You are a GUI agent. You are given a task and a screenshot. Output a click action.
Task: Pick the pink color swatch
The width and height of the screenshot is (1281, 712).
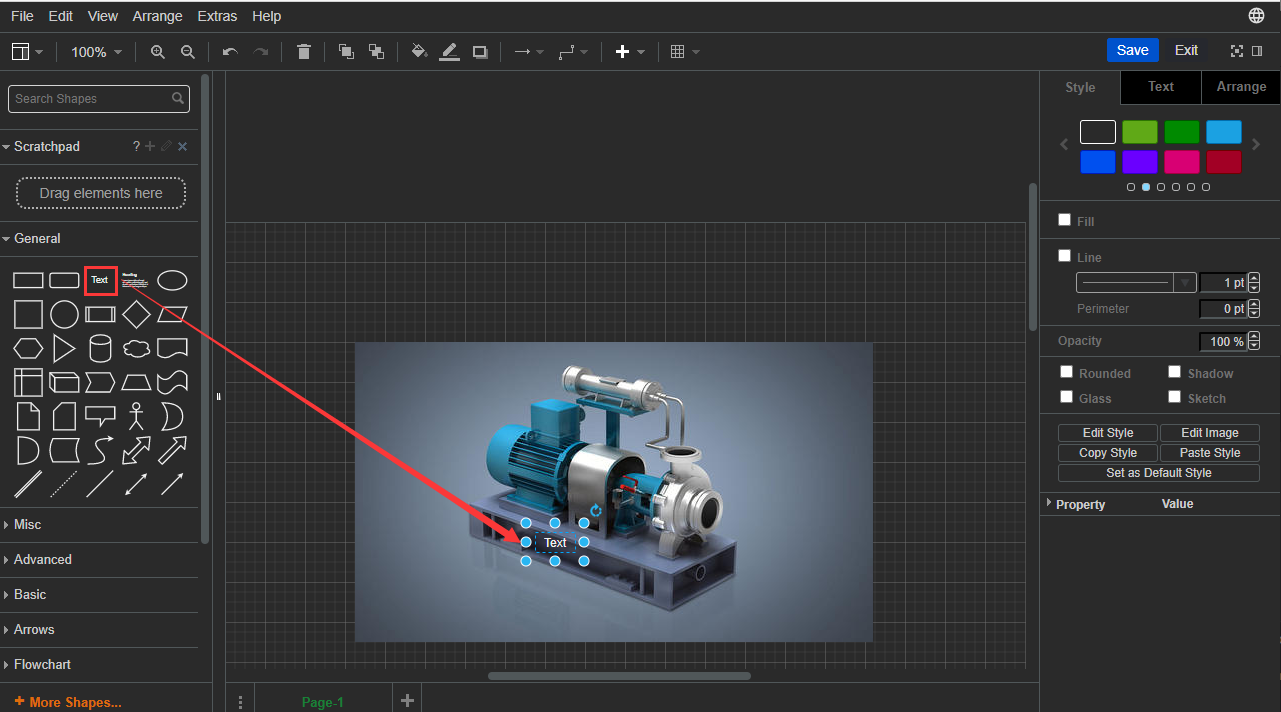click(x=1182, y=162)
